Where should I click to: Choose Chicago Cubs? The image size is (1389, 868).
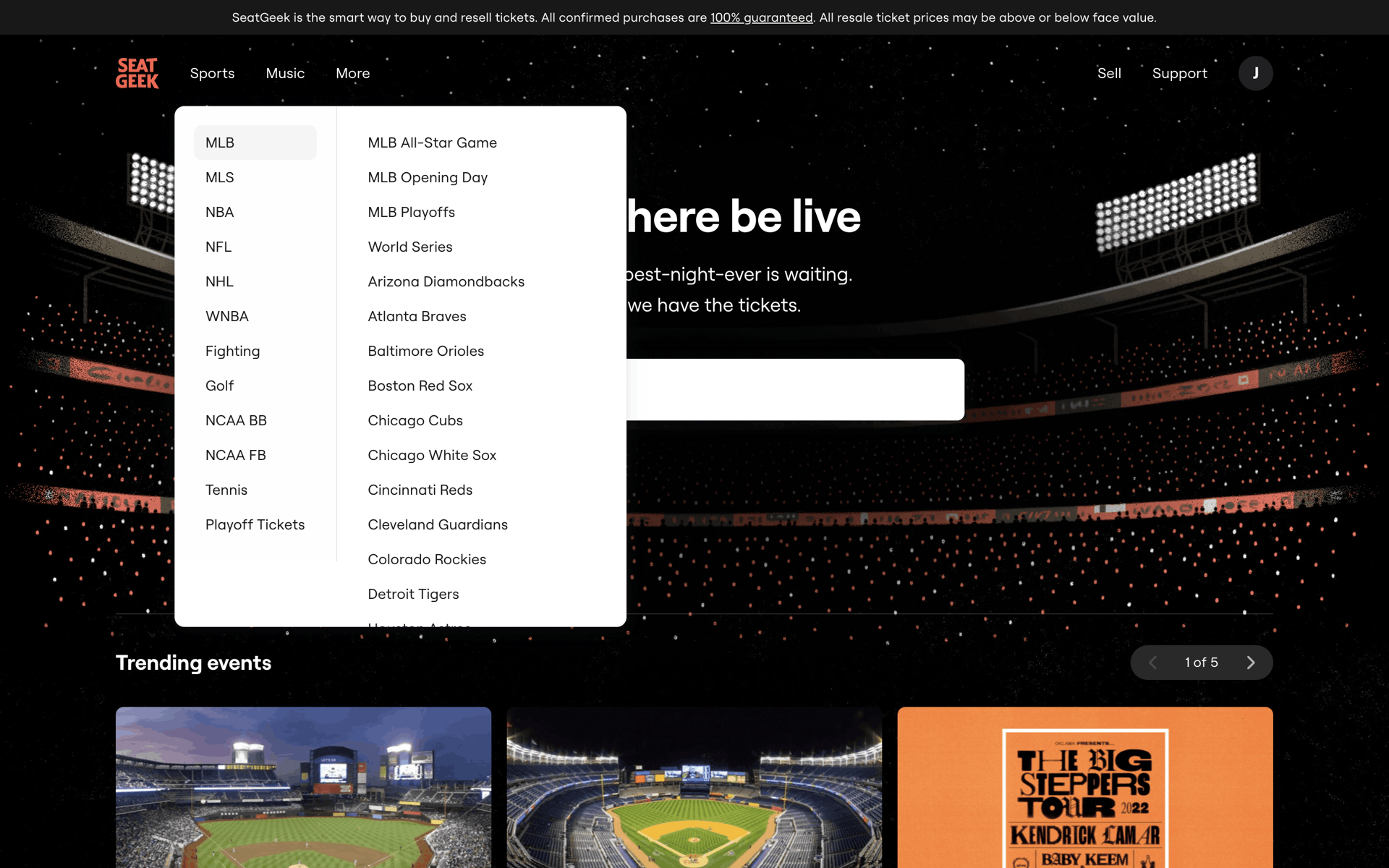(415, 420)
